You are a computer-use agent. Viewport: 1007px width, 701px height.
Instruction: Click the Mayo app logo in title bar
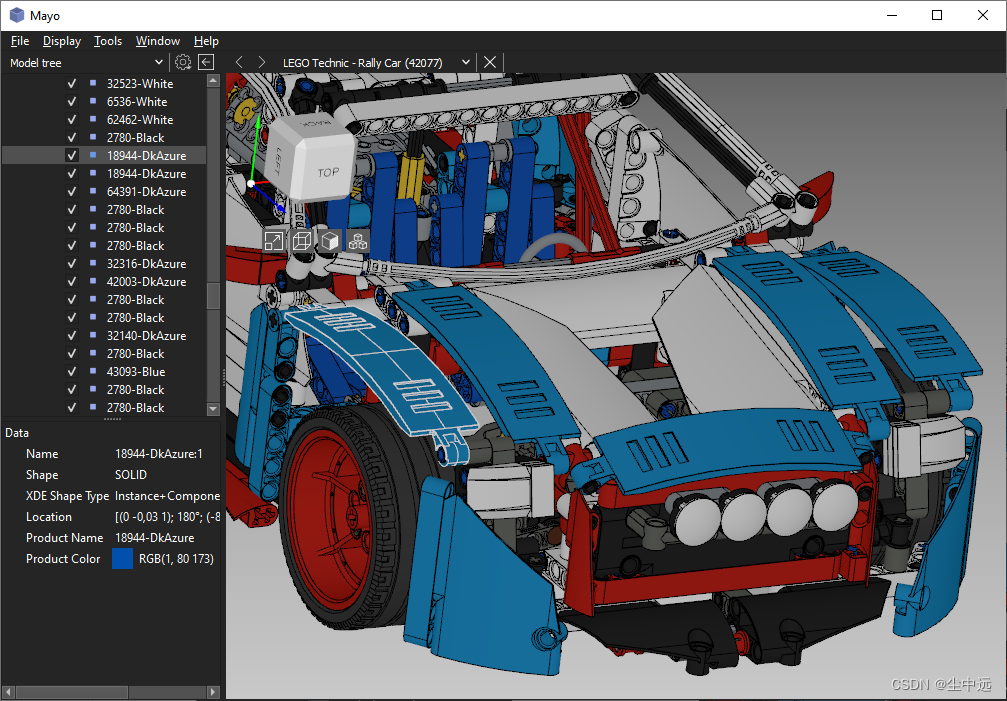coord(17,15)
